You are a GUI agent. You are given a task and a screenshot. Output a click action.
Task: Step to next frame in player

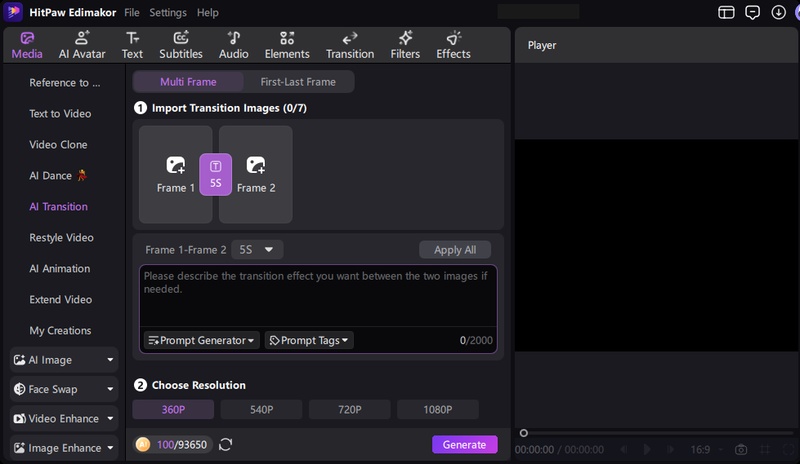(x=670, y=449)
